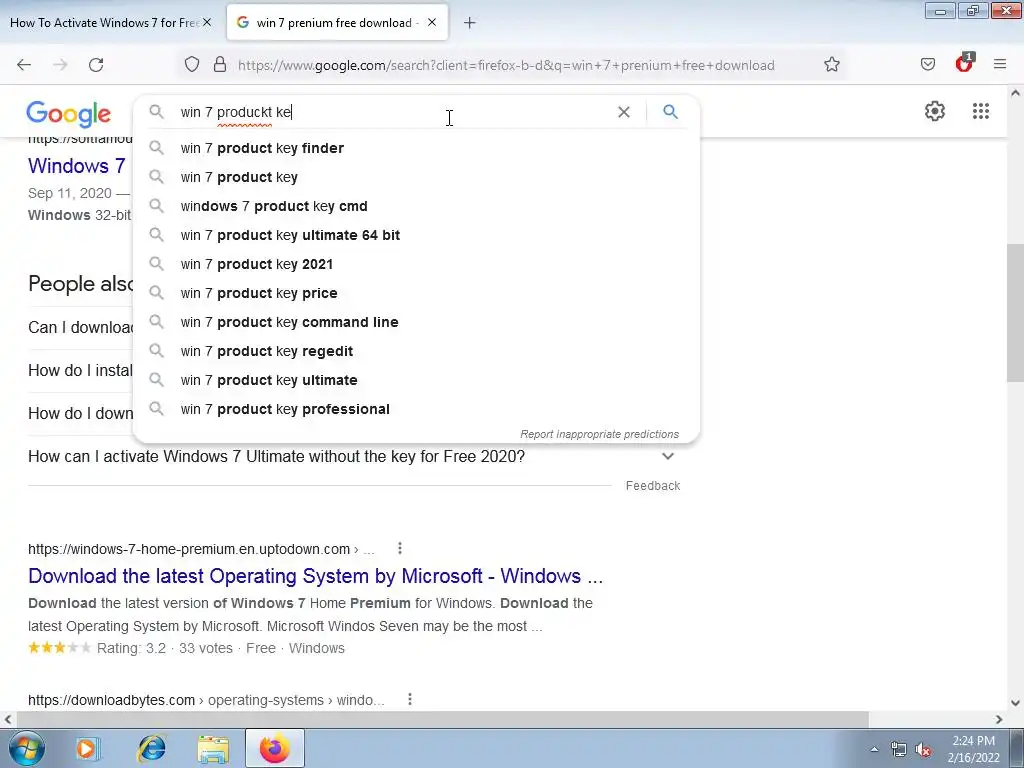Open the tracking protection shield icon

click(191, 65)
